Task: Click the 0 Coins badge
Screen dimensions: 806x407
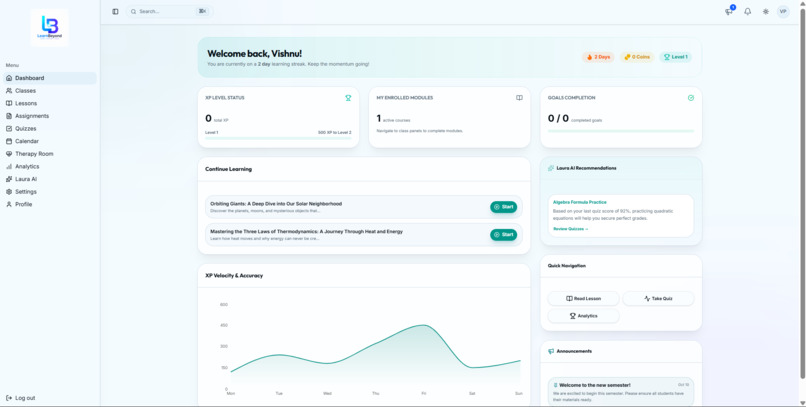Action: coord(637,57)
